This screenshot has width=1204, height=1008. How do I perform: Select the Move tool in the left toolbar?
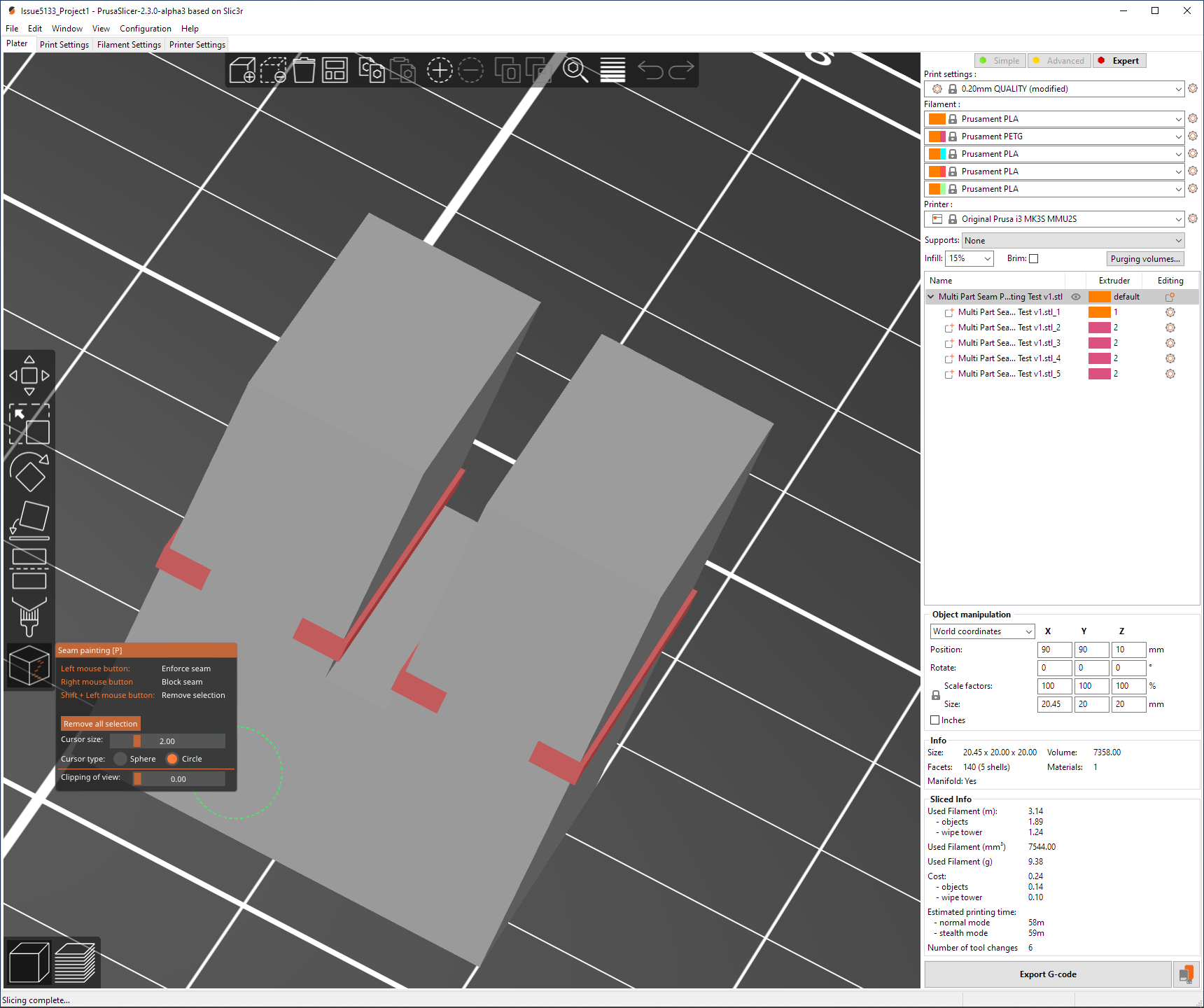(29, 374)
